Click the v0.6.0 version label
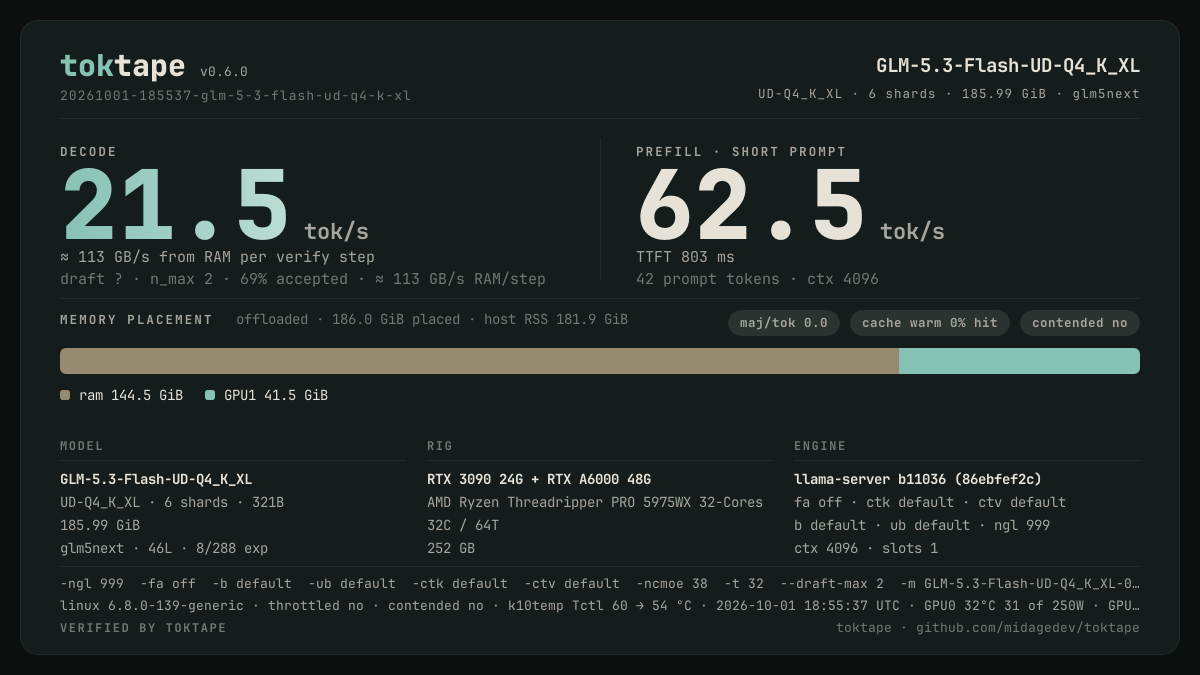This screenshot has width=1200, height=675. 224,72
